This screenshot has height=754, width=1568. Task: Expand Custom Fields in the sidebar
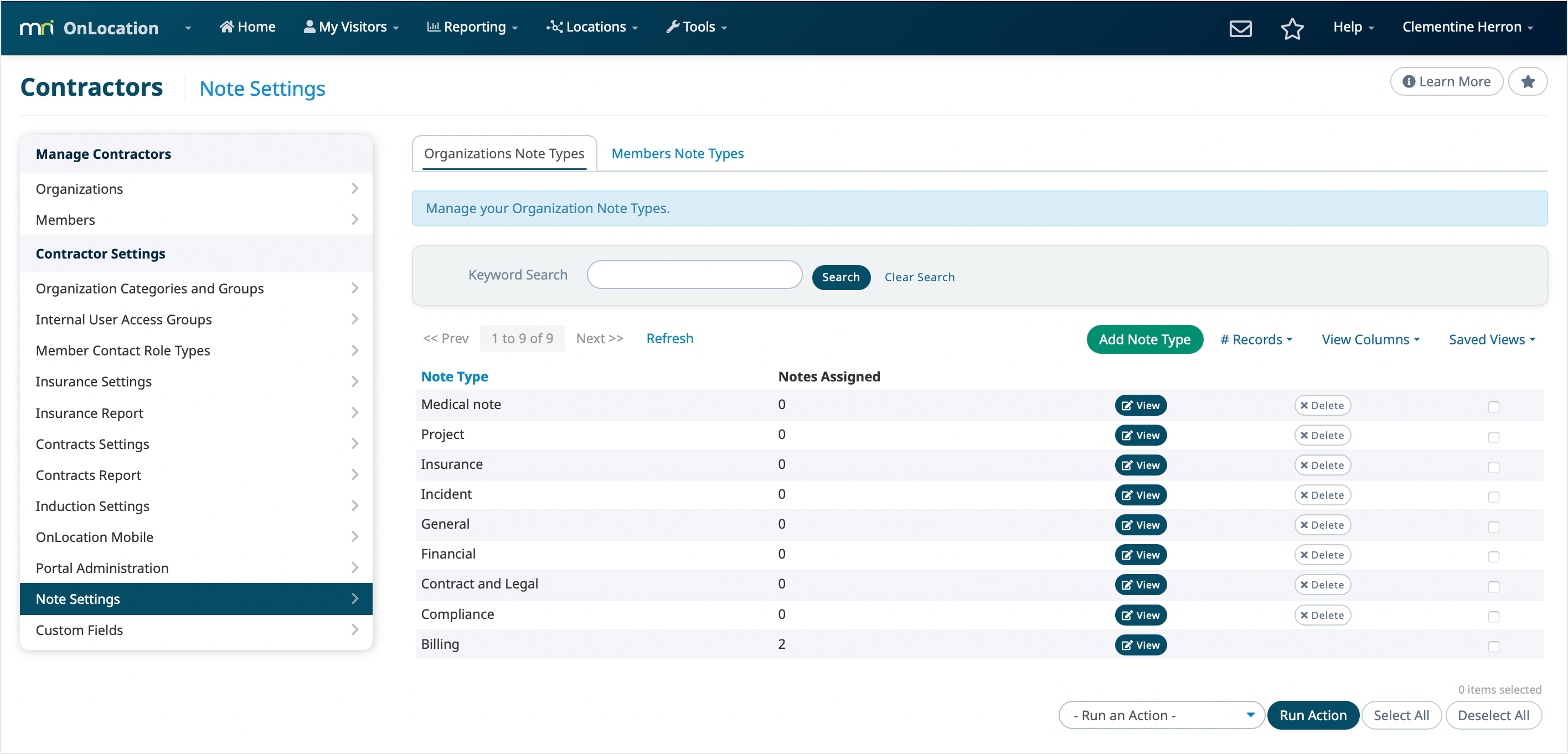pyautogui.click(x=196, y=630)
